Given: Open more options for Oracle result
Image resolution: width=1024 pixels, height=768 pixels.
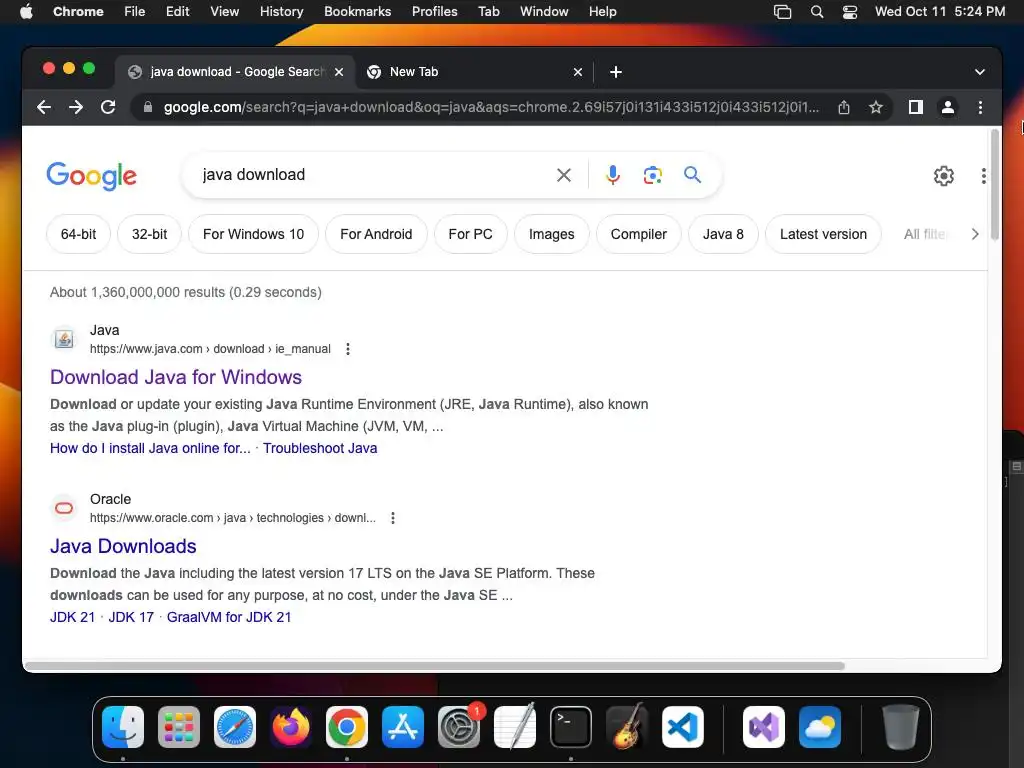Looking at the screenshot, I should click(x=392, y=518).
